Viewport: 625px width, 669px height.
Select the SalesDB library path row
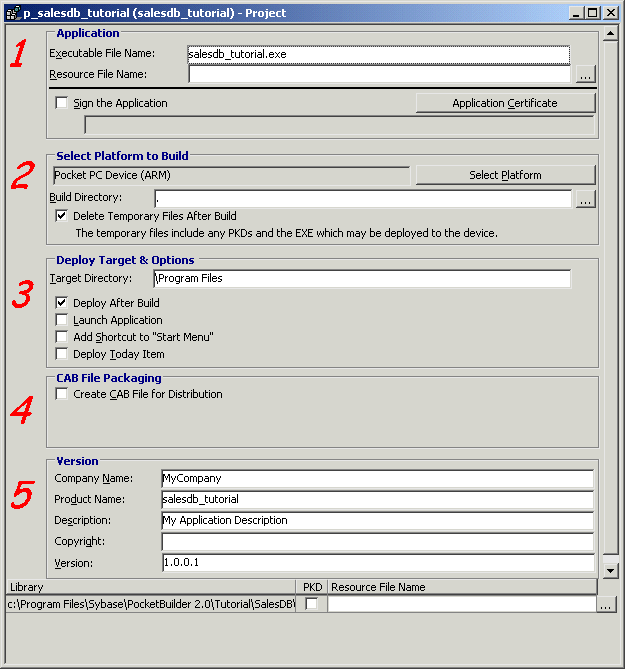(151, 604)
